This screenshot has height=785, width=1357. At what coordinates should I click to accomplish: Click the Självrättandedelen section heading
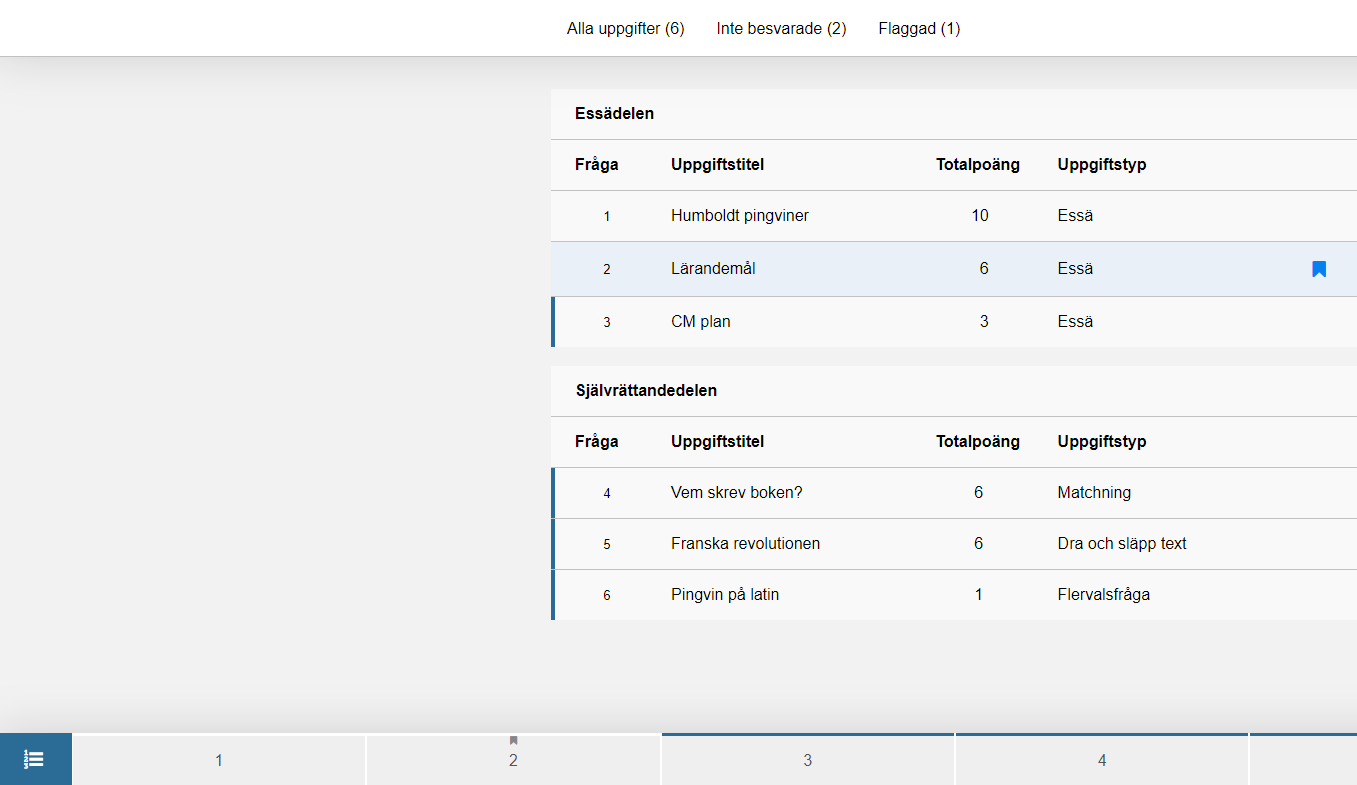[647, 391]
